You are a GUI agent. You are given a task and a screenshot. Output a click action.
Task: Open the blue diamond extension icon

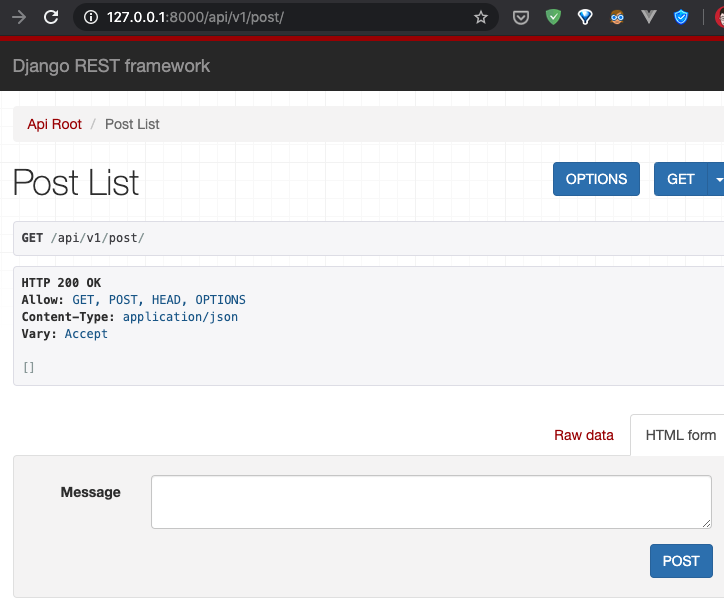pos(585,18)
